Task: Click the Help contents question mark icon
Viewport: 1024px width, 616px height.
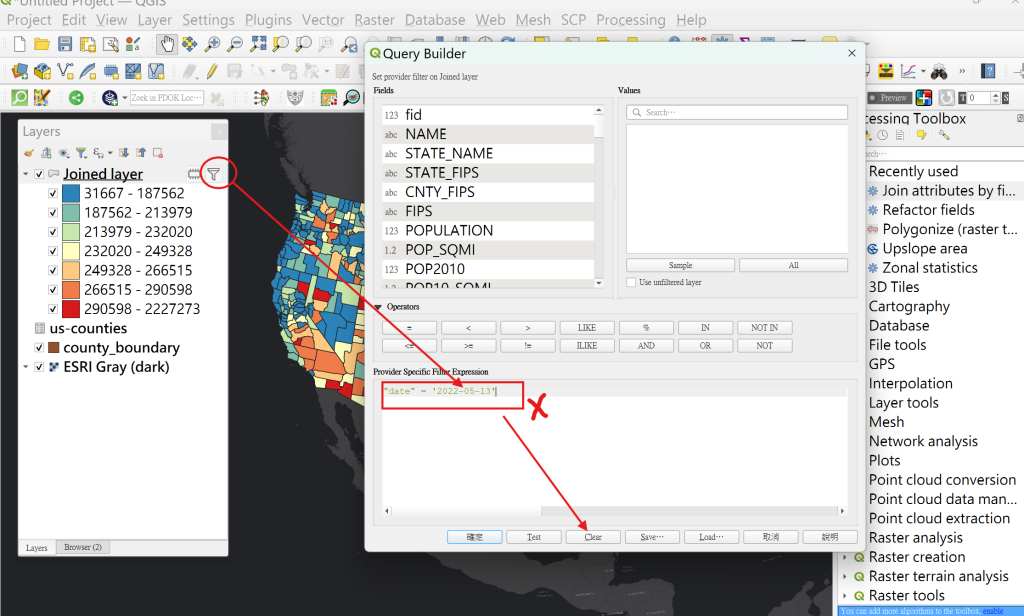Action: click(988, 71)
